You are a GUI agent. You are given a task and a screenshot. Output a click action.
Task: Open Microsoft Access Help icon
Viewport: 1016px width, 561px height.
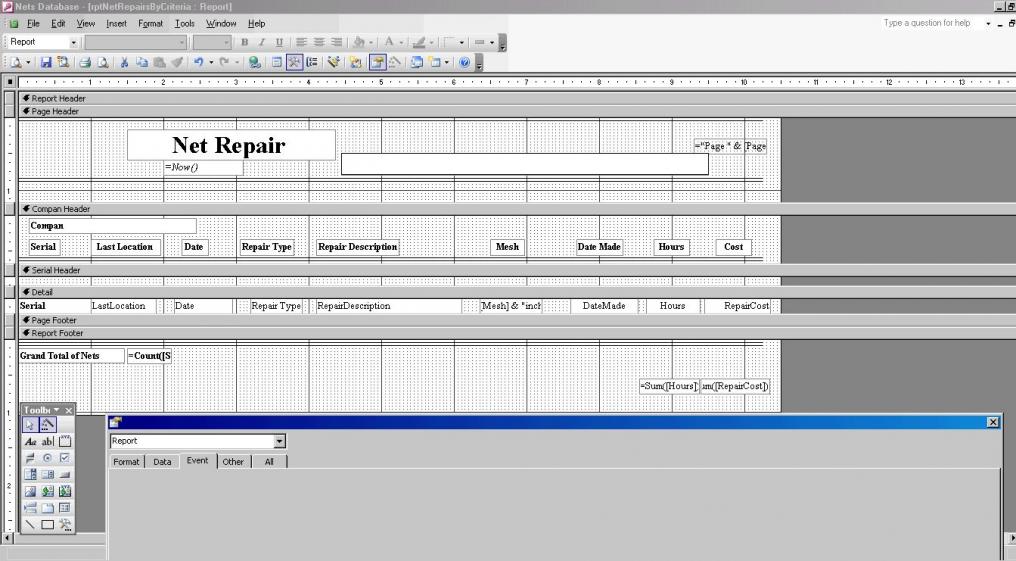(x=464, y=62)
